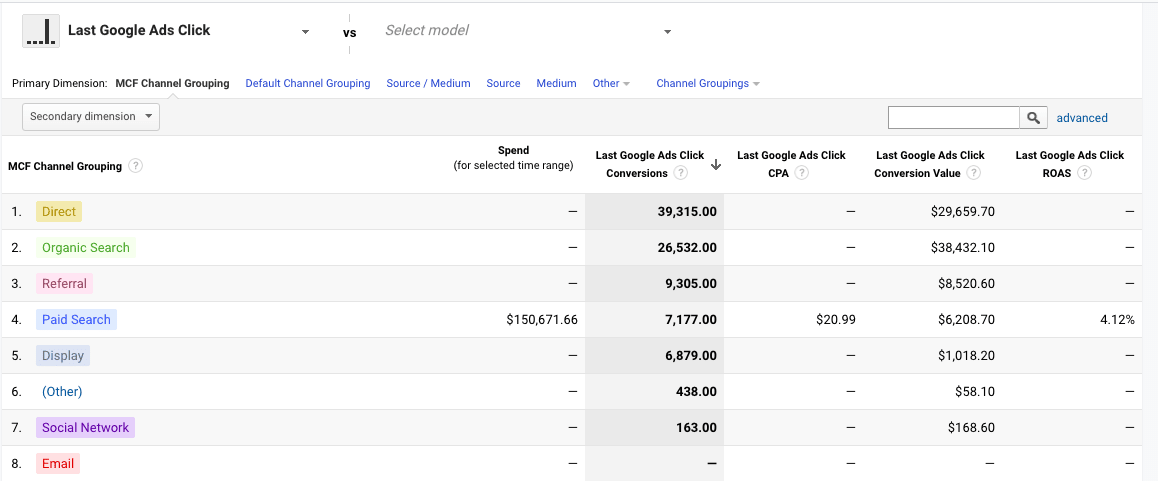
Task: Open the Other dimension dropdown
Action: point(611,84)
